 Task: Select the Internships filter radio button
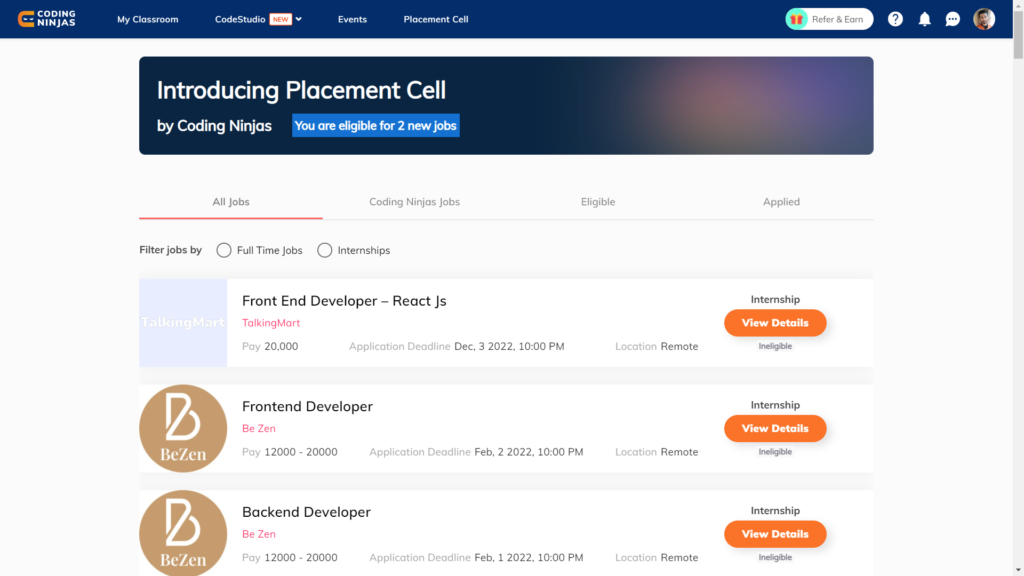(325, 250)
